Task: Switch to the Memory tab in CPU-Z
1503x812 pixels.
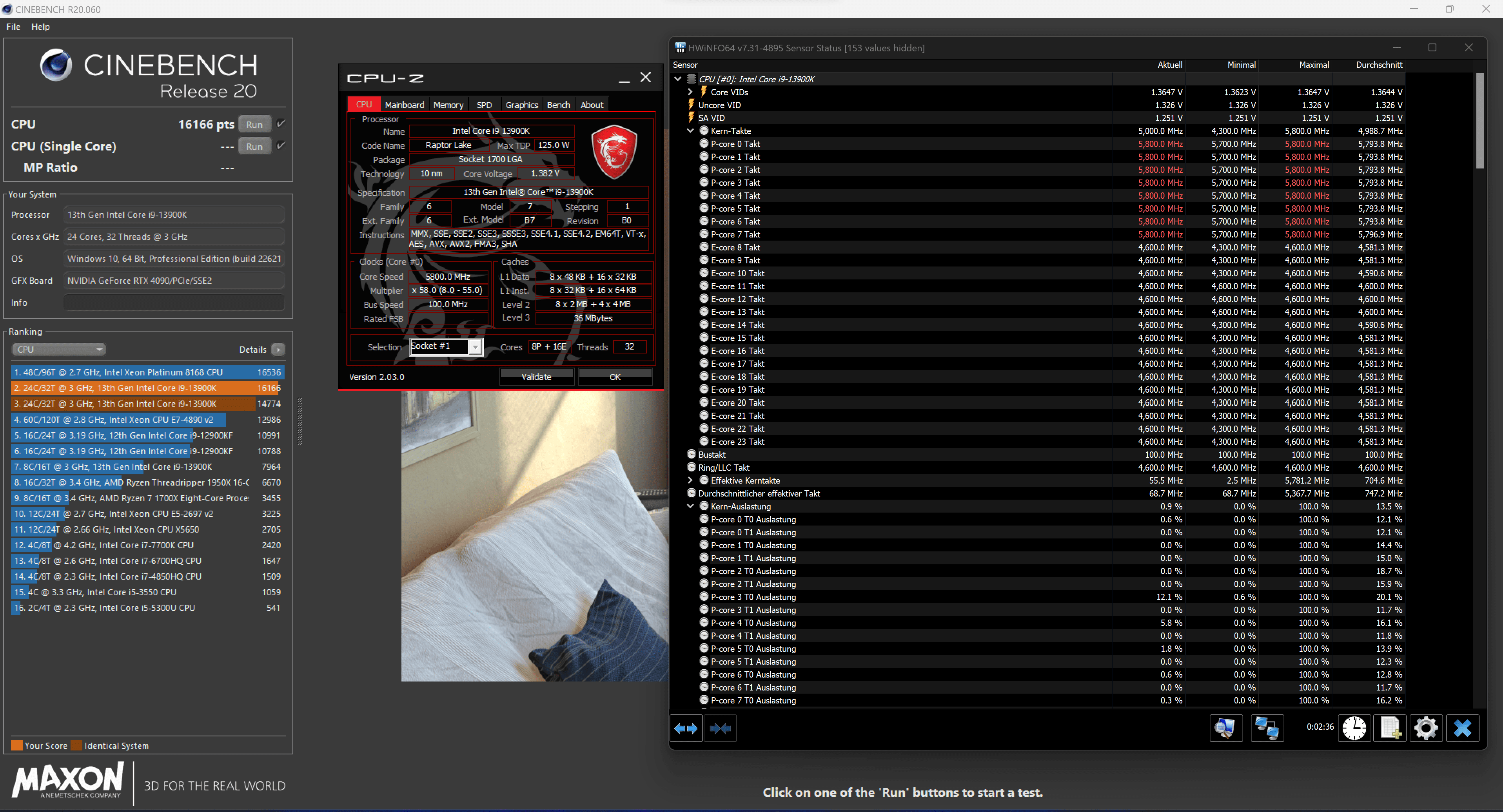Action: [448, 104]
